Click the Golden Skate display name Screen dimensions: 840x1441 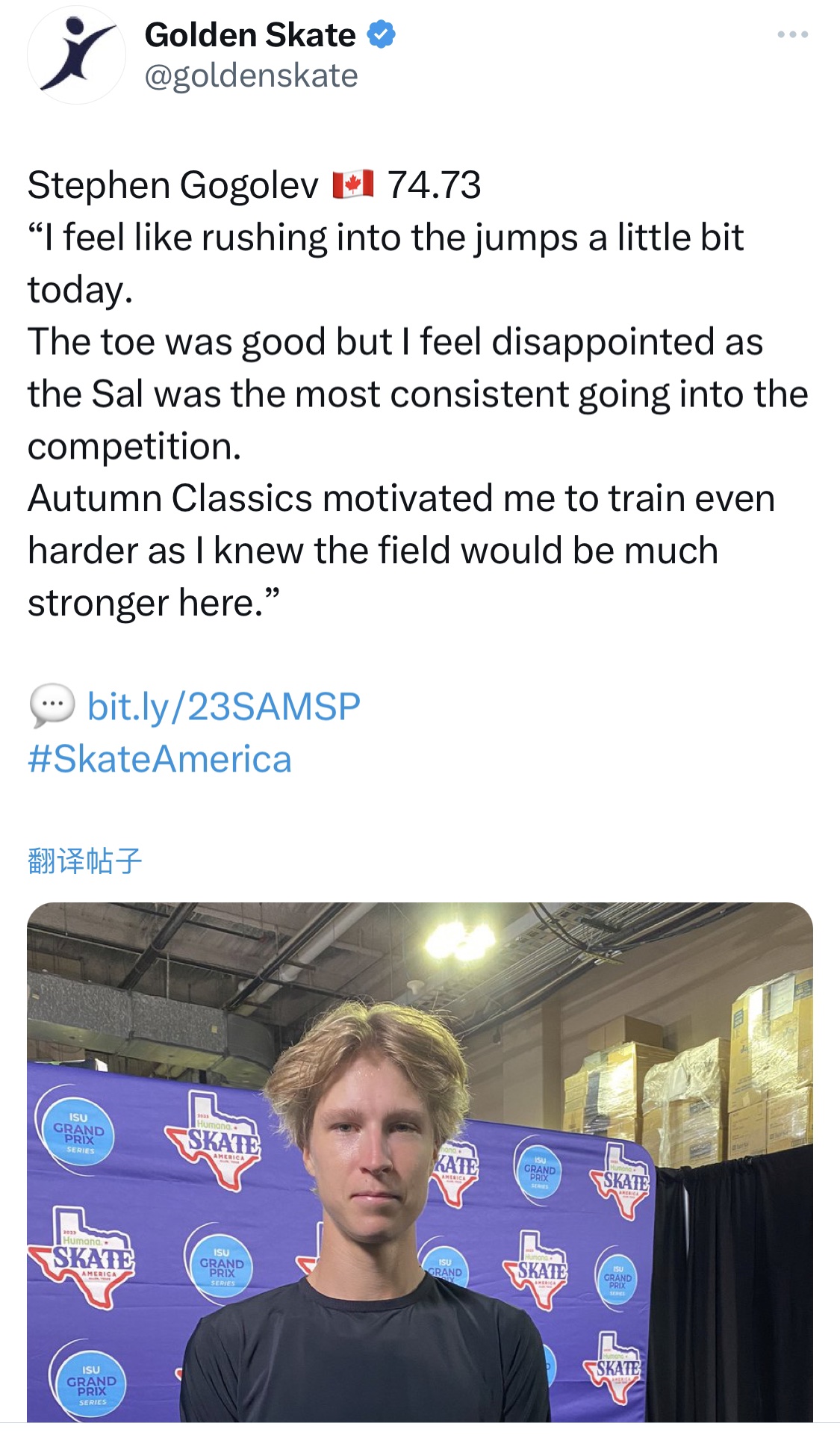(250, 34)
